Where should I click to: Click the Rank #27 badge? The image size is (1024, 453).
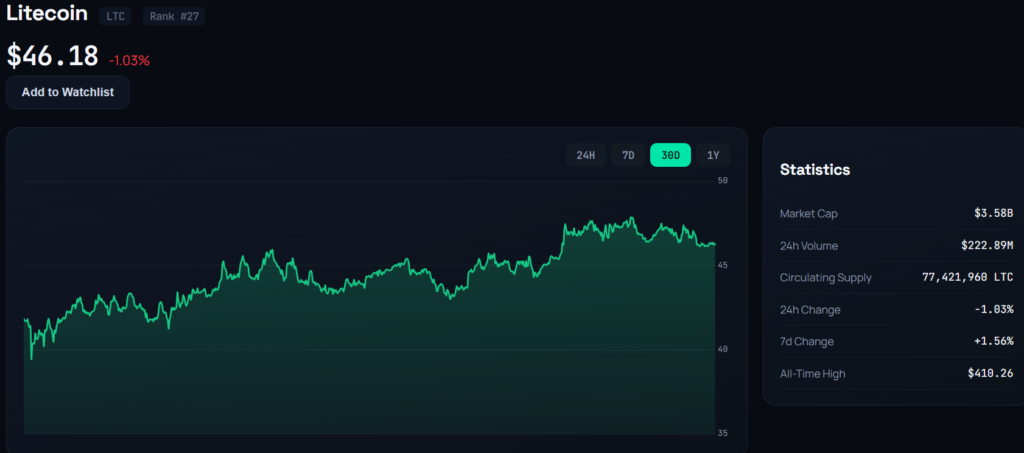click(x=174, y=16)
